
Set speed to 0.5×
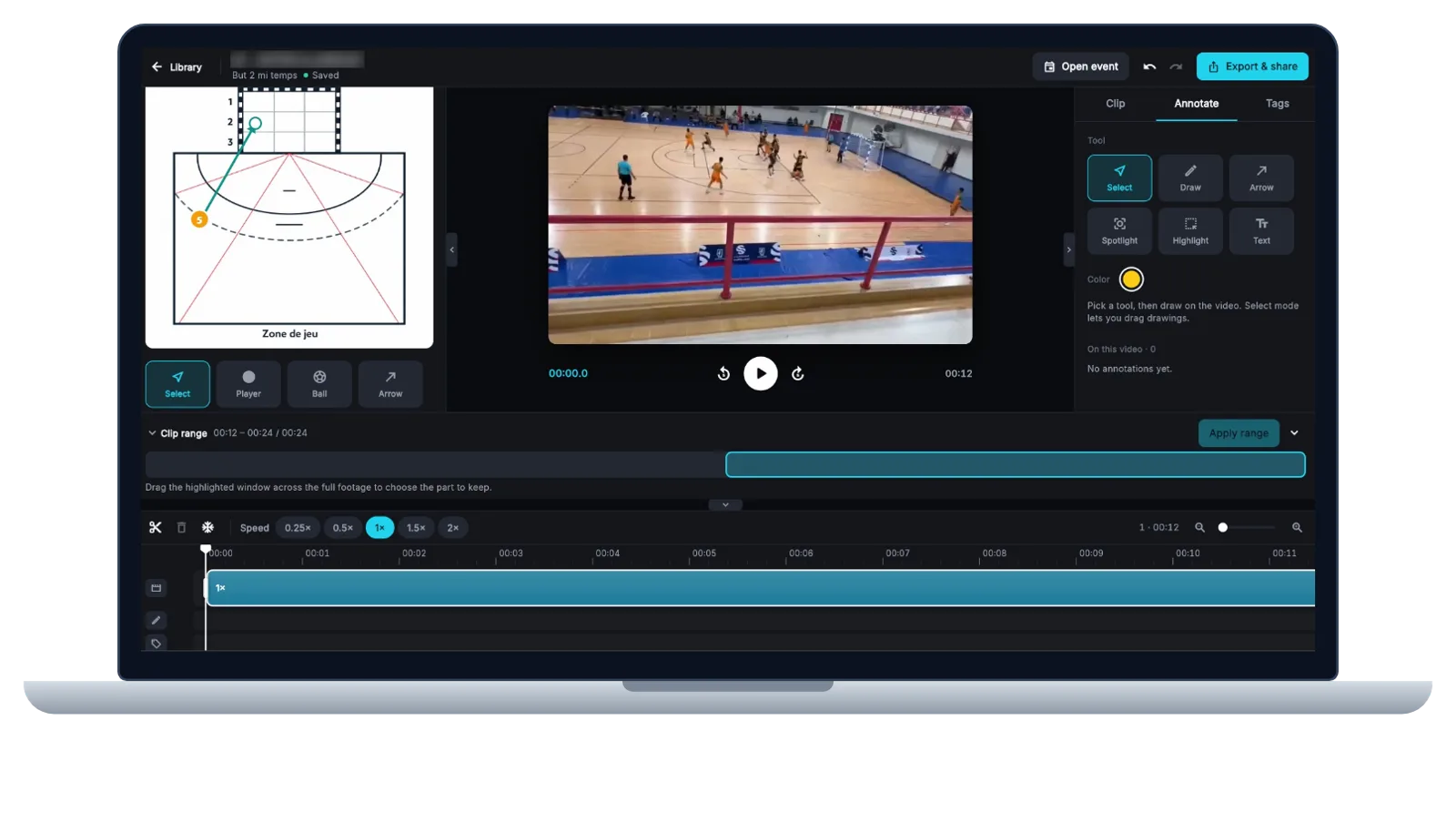coord(342,528)
